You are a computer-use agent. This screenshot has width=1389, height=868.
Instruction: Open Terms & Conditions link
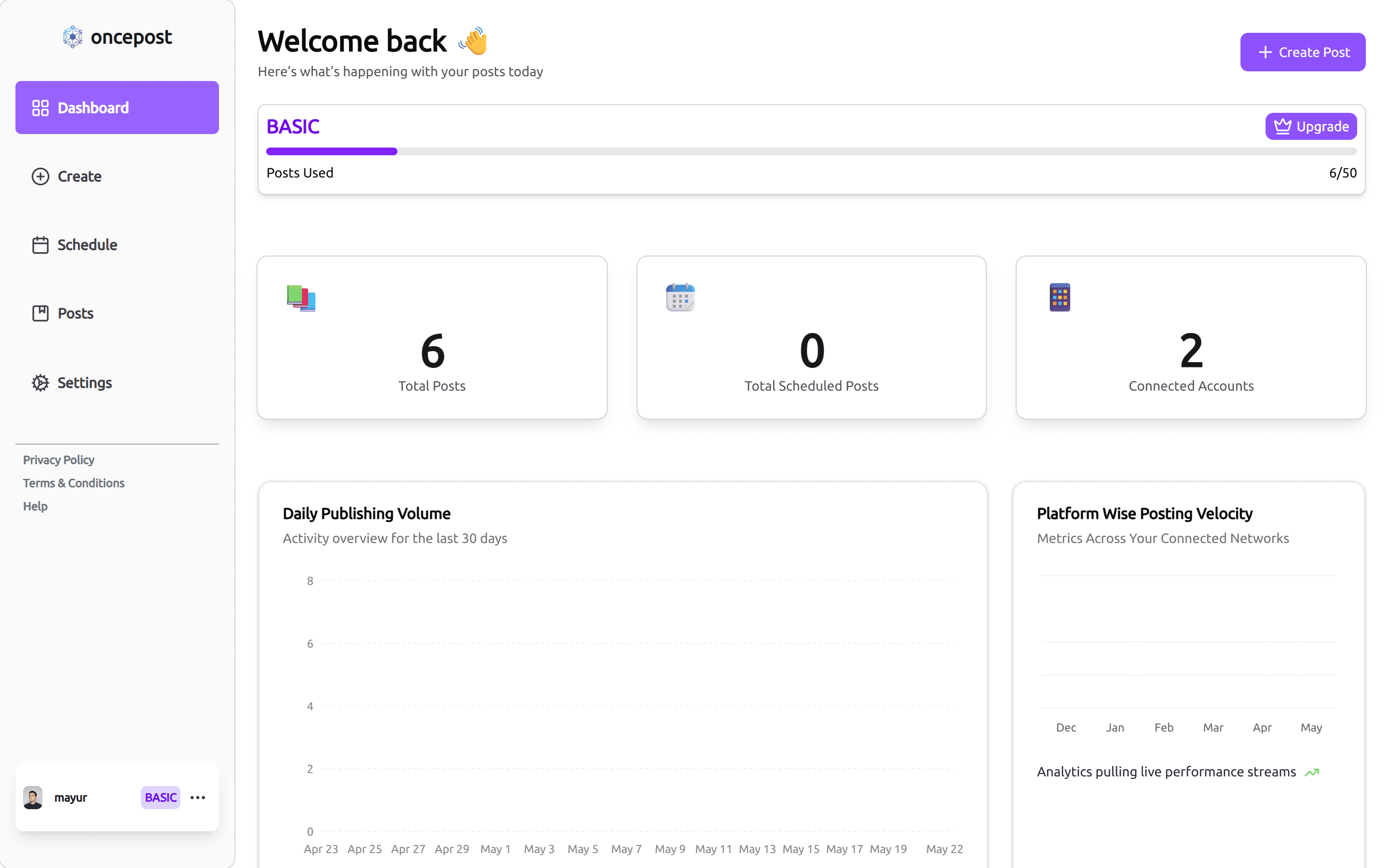coord(73,483)
